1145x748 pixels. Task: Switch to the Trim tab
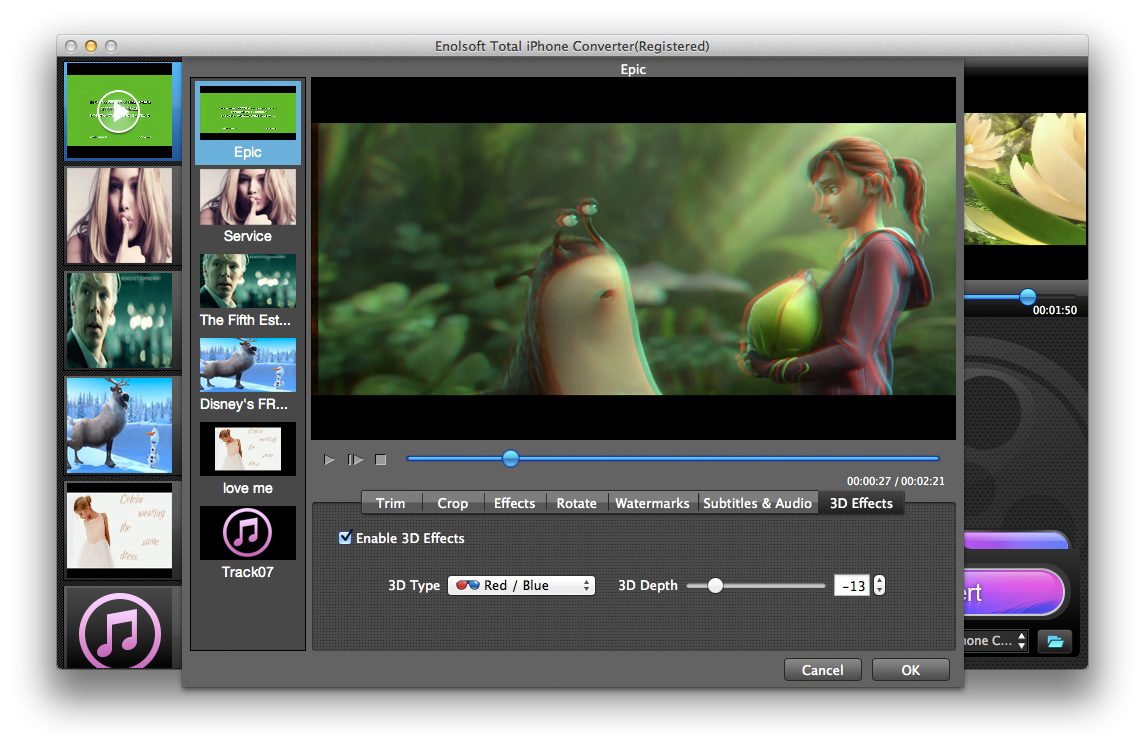[391, 503]
